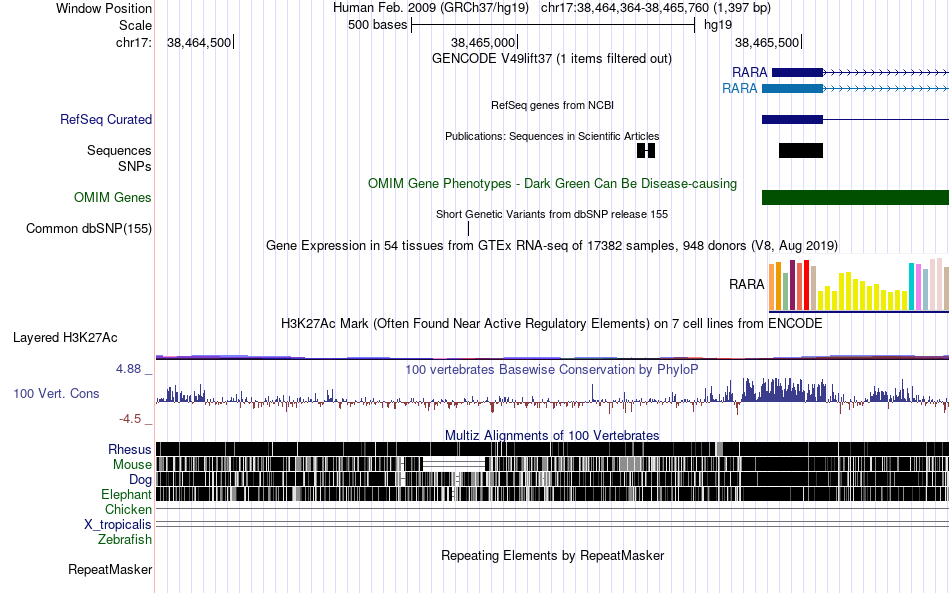Click the Human Feb. 2009 (GRCh37/hg19) assembly text

(x=431, y=8)
